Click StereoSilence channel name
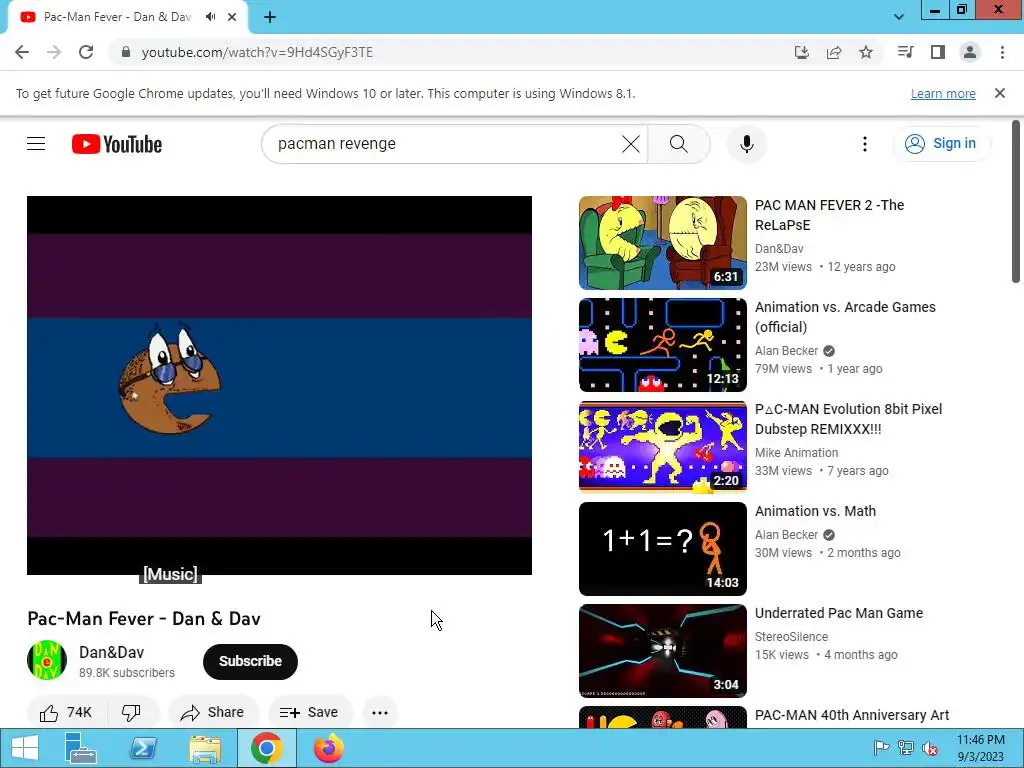The height and width of the screenshot is (768, 1024). click(791, 637)
